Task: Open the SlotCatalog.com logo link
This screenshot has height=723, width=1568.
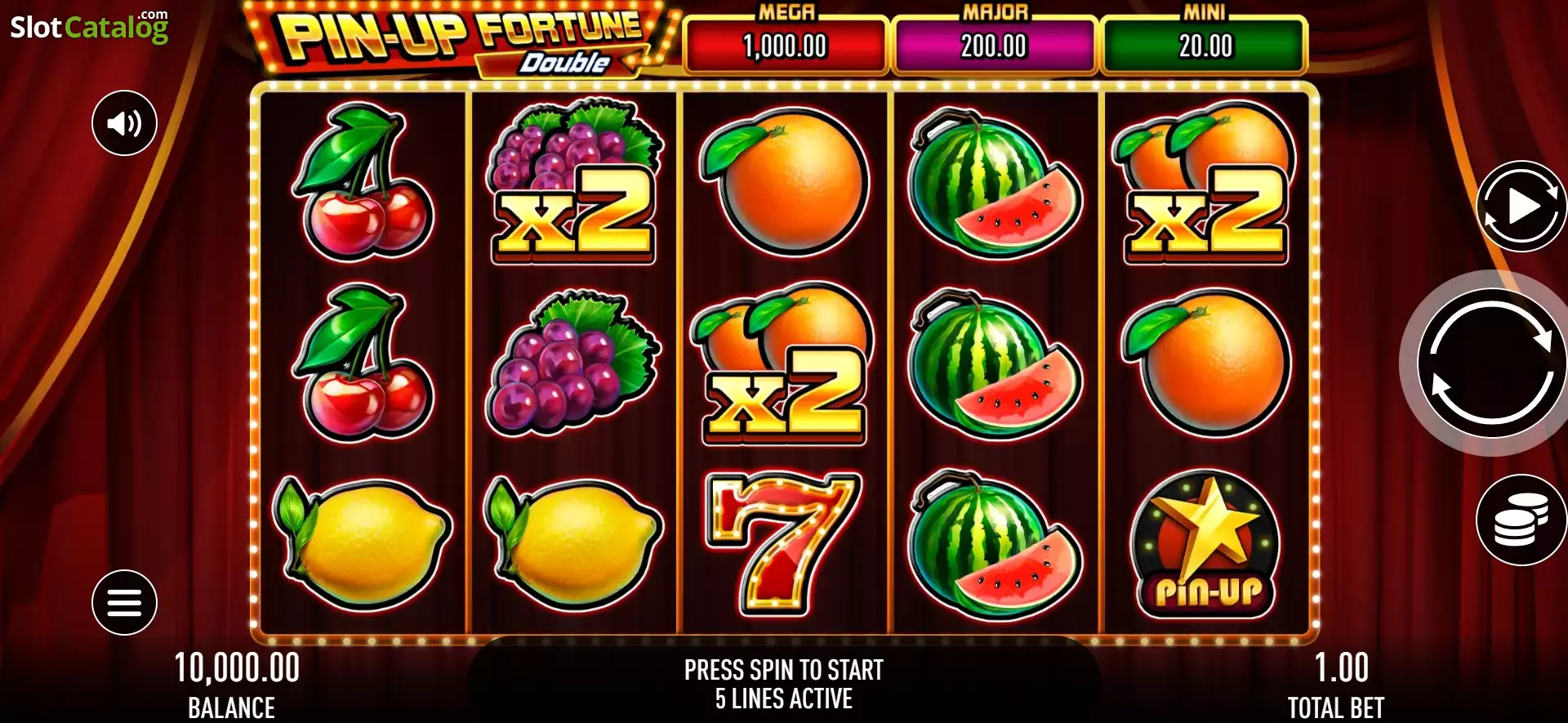Action: (x=89, y=26)
